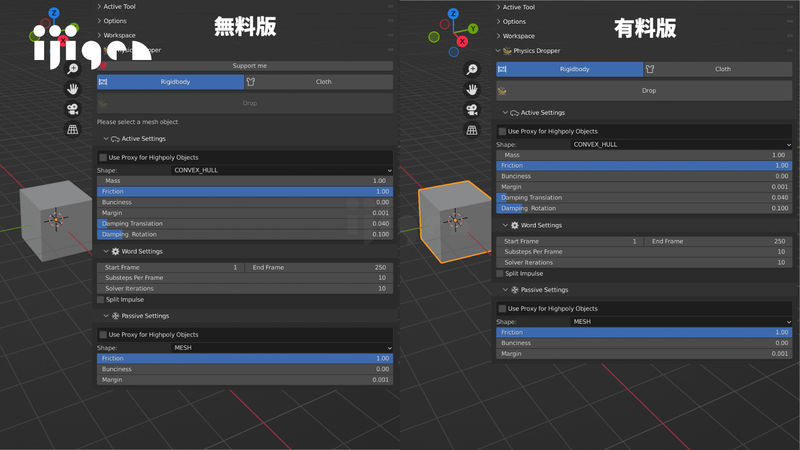This screenshot has width=800, height=450.
Task: Collapse Physics Dropper panel on right
Action: tap(528, 51)
